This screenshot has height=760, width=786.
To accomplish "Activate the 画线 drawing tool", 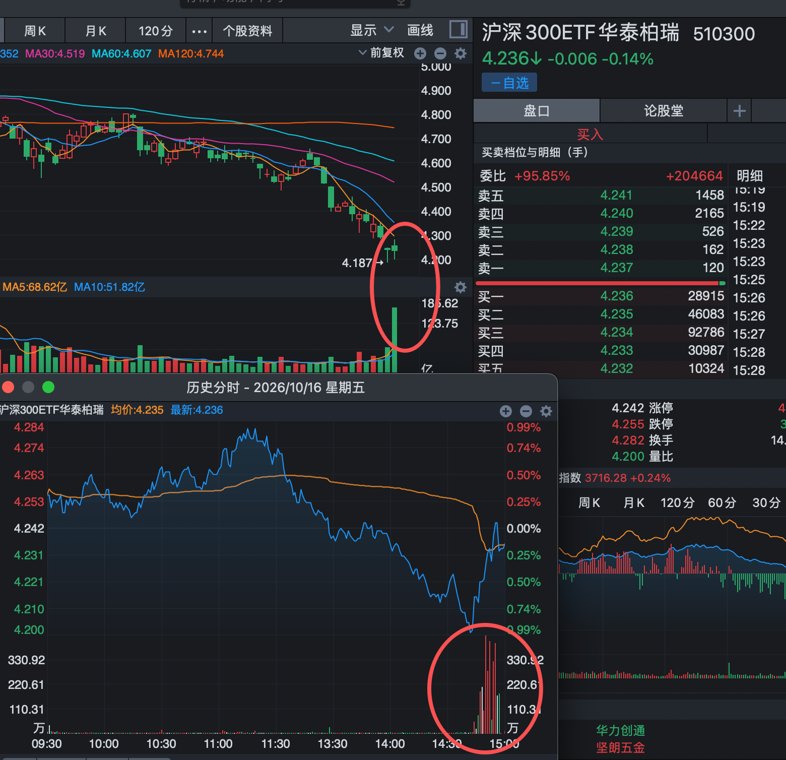I will (x=420, y=31).
